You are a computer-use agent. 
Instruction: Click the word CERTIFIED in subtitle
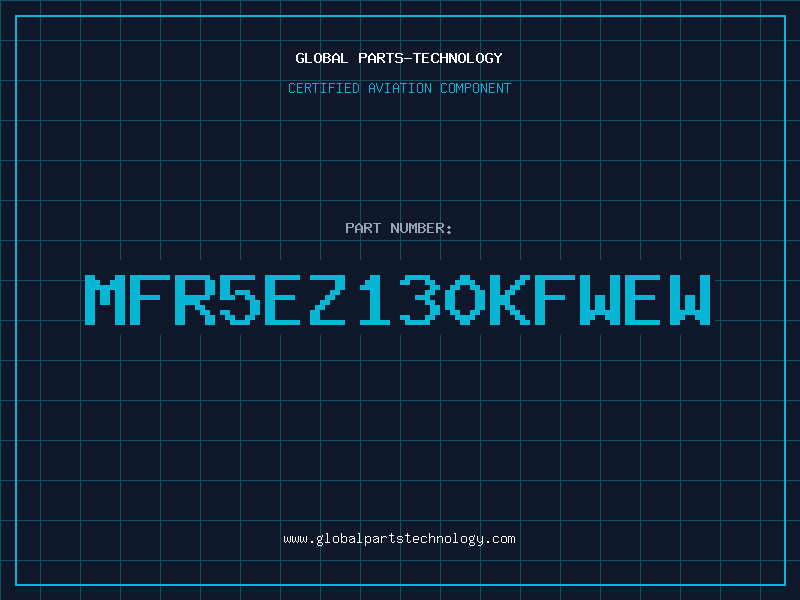tap(324, 88)
